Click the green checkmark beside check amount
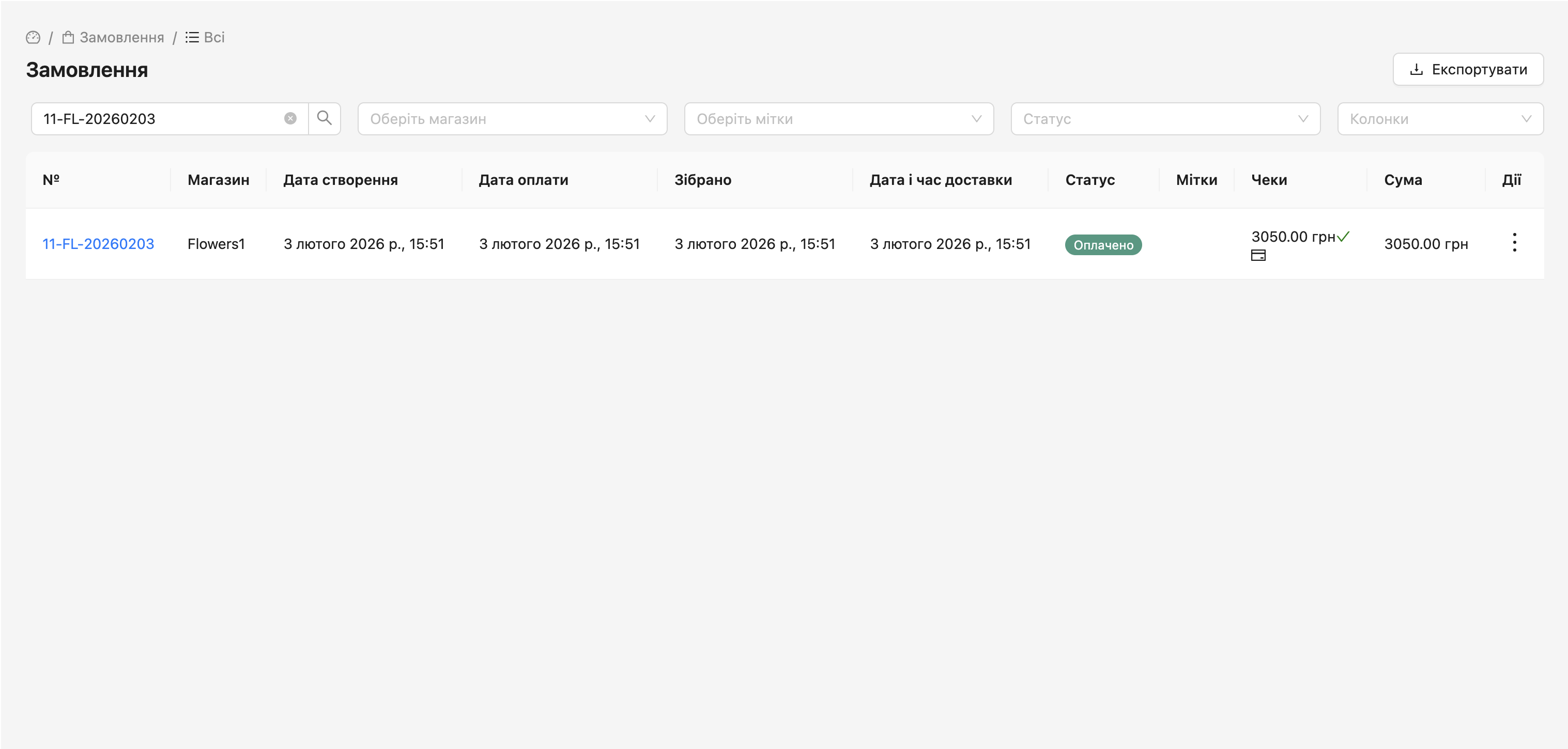Viewport: 1568px width, 749px height. 1343,236
